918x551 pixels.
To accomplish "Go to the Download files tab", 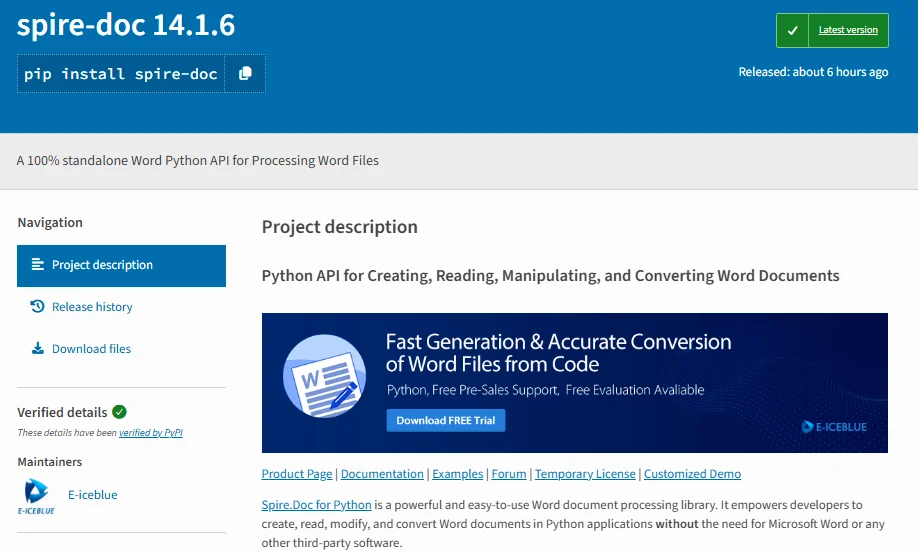I will click(x=92, y=349).
